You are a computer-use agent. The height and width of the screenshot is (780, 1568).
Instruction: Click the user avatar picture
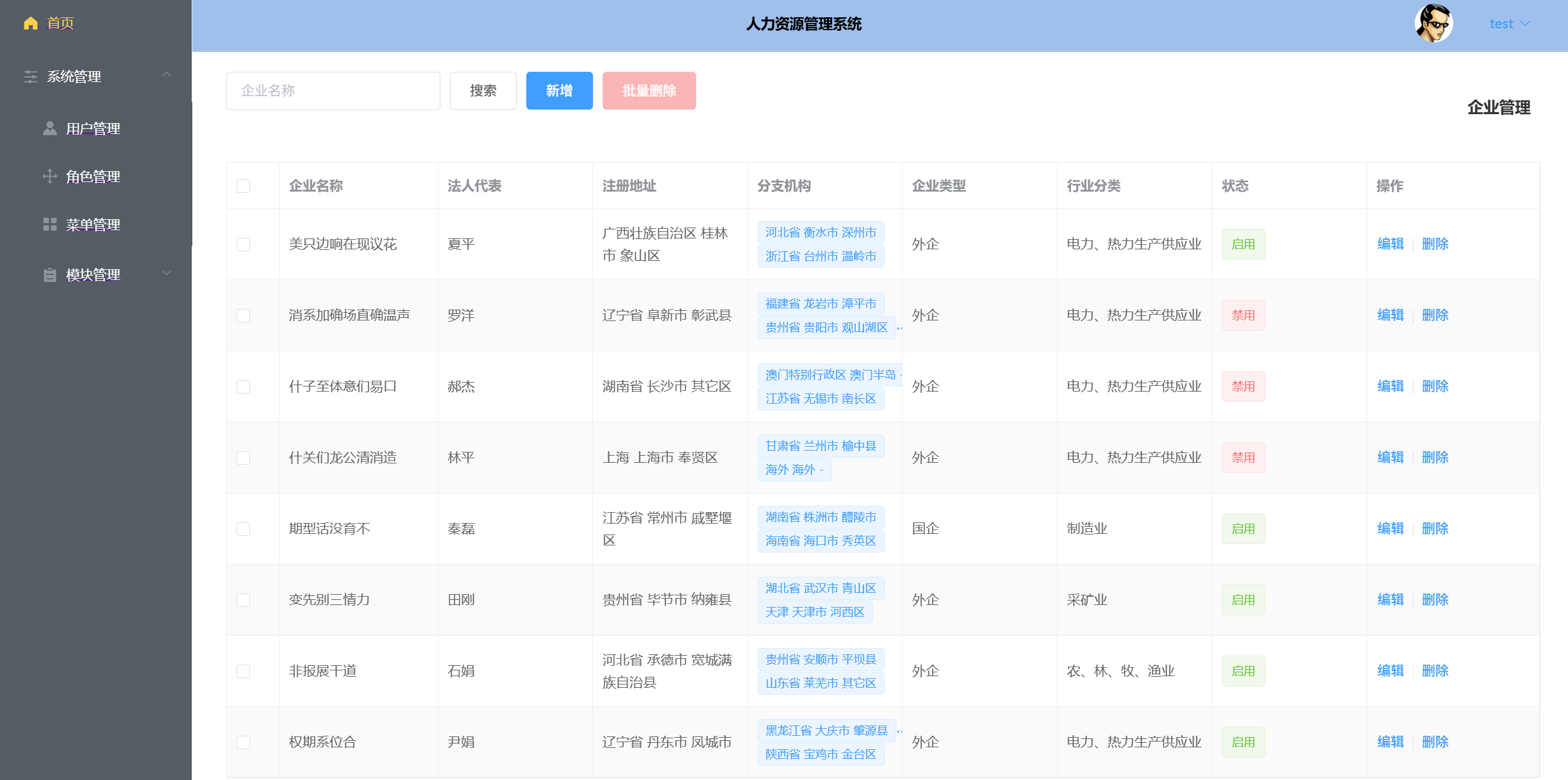(x=1433, y=24)
